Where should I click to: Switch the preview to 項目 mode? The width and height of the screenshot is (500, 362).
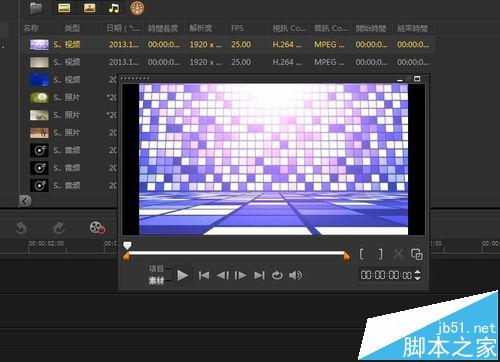[x=156, y=269]
